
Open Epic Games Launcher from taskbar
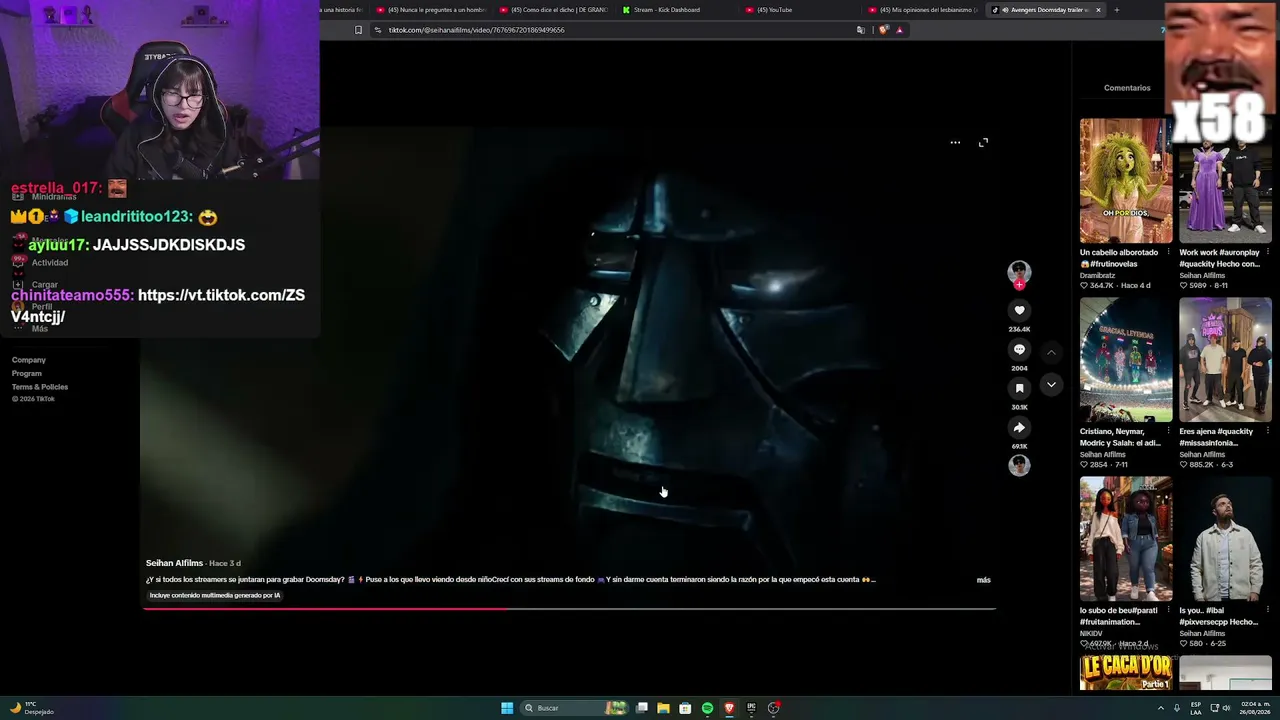[x=751, y=708]
